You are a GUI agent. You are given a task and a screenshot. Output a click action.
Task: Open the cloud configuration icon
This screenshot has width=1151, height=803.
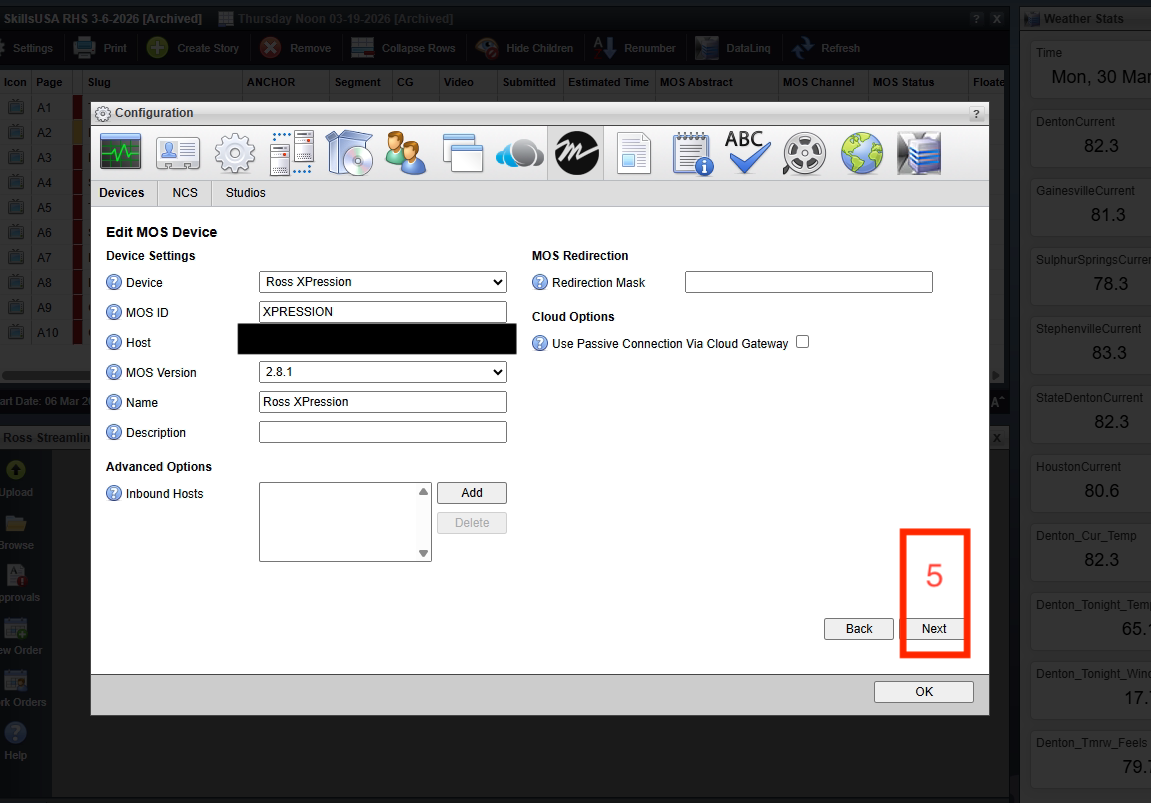tap(520, 153)
